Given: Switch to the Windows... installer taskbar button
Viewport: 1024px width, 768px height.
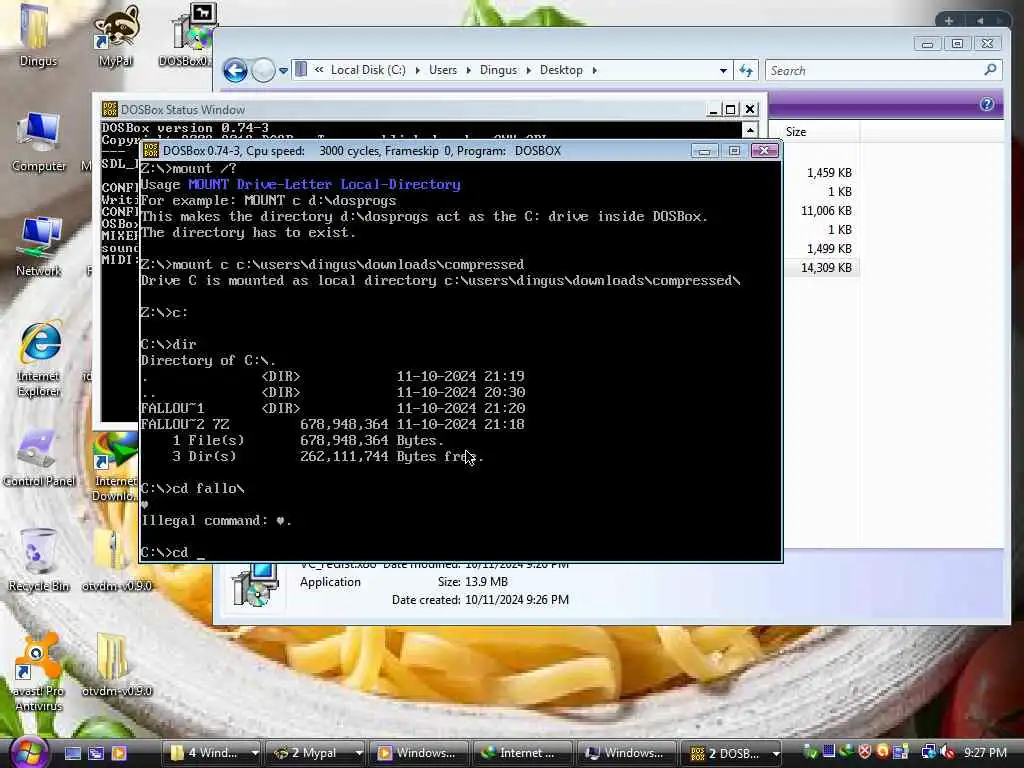Looking at the screenshot, I should [626, 753].
